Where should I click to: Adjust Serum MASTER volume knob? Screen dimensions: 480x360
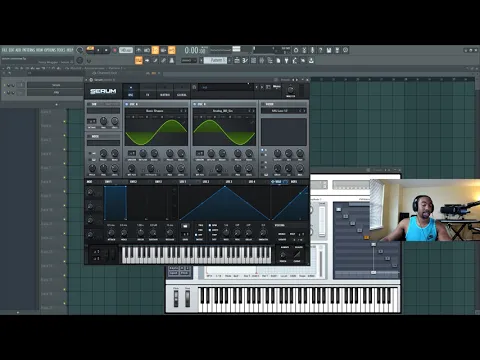point(290,90)
